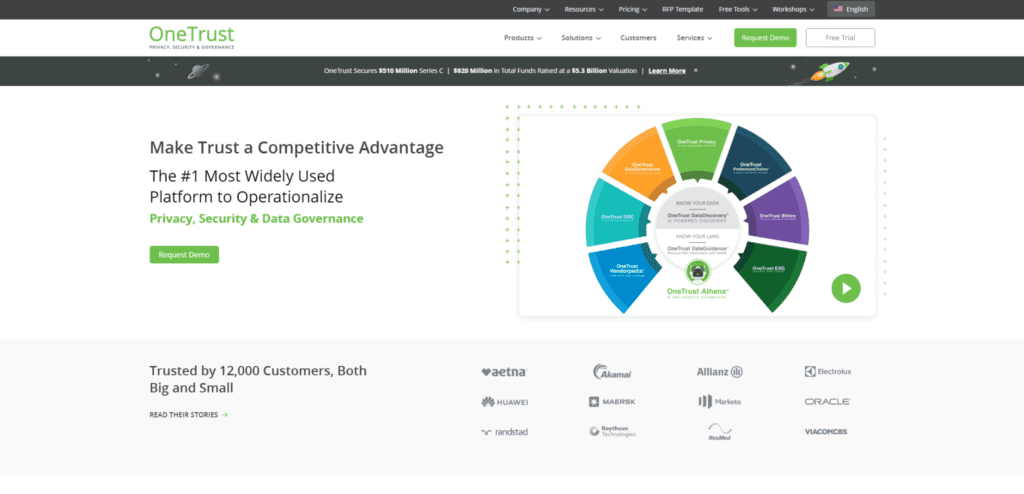Select the OneTrust PreferenceChoice segment
Viewport: 1024px width, 494px height.
pyautogui.click(x=754, y=163)
